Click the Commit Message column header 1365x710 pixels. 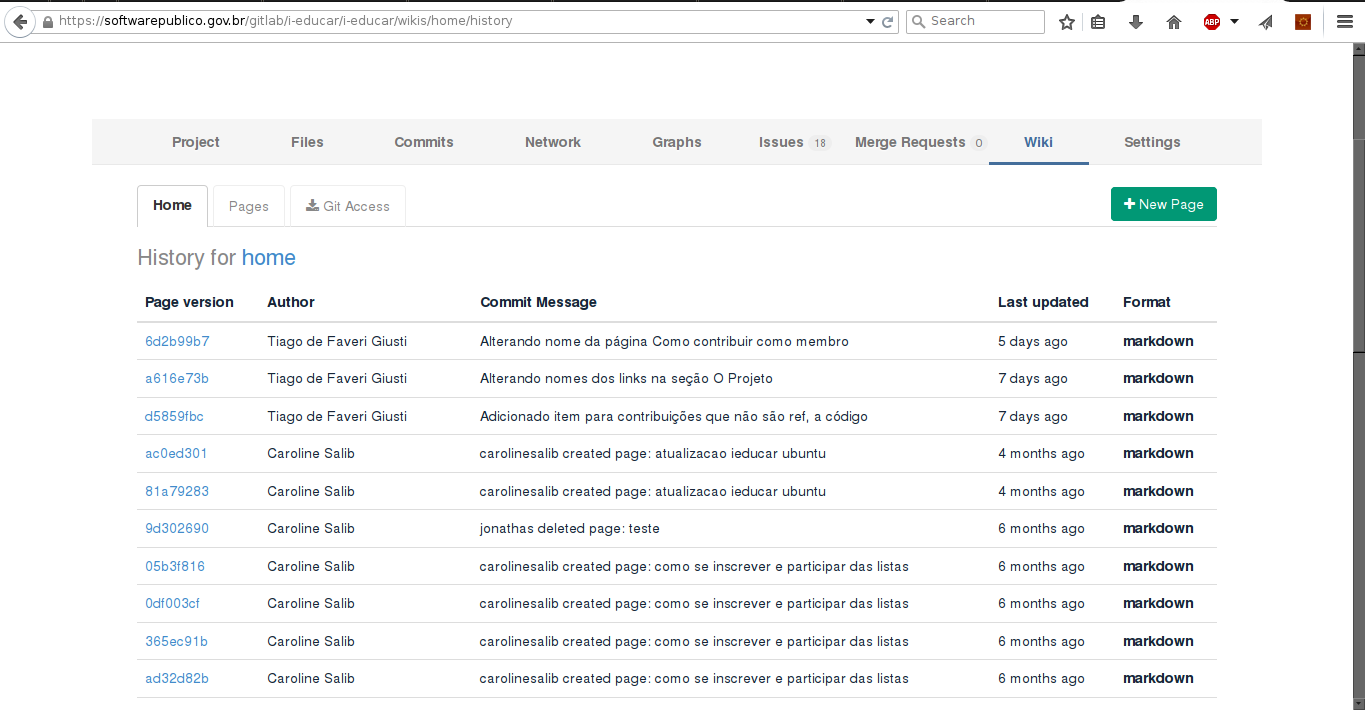click(538, 302)
